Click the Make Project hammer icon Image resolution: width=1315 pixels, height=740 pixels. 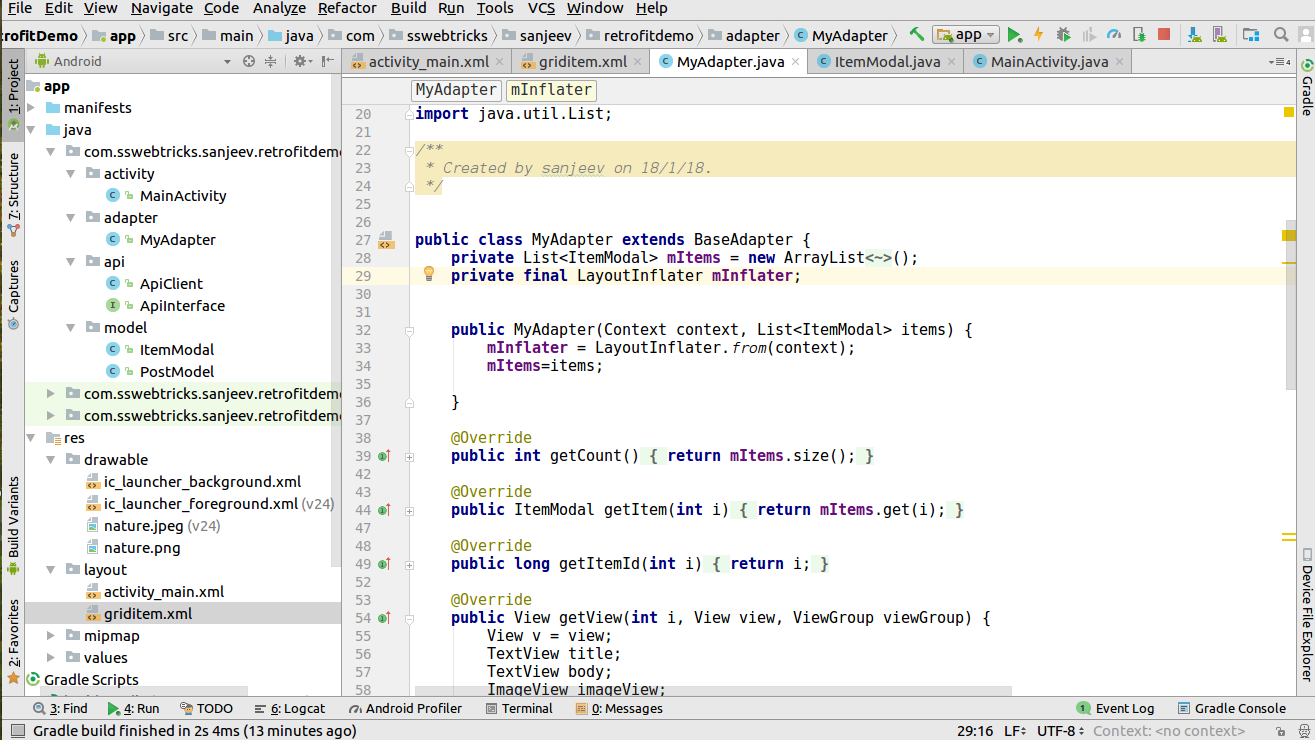(916, 34)
